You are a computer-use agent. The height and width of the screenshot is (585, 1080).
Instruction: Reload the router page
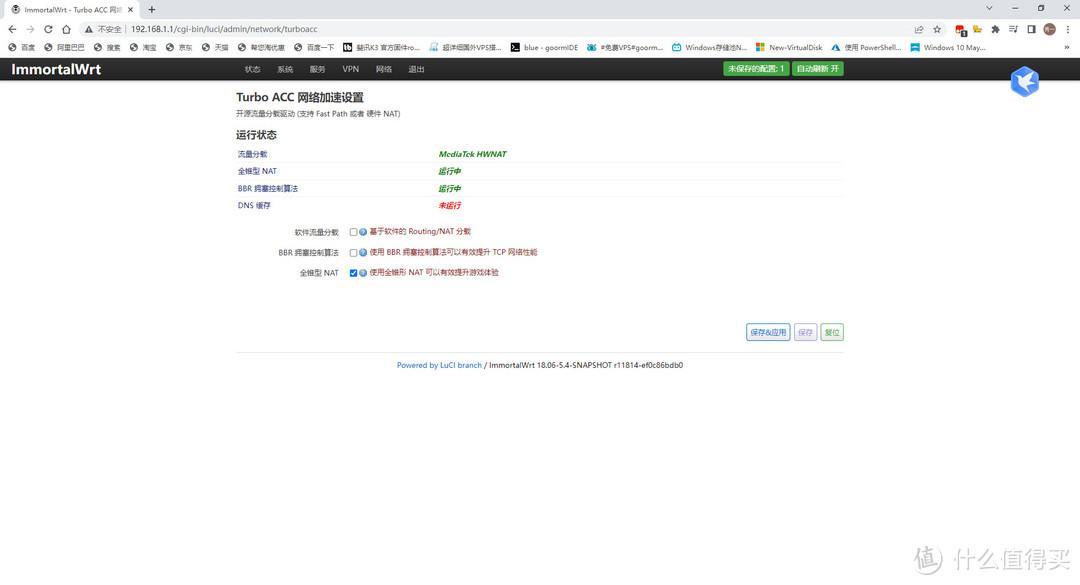click(x=48, y=30)
